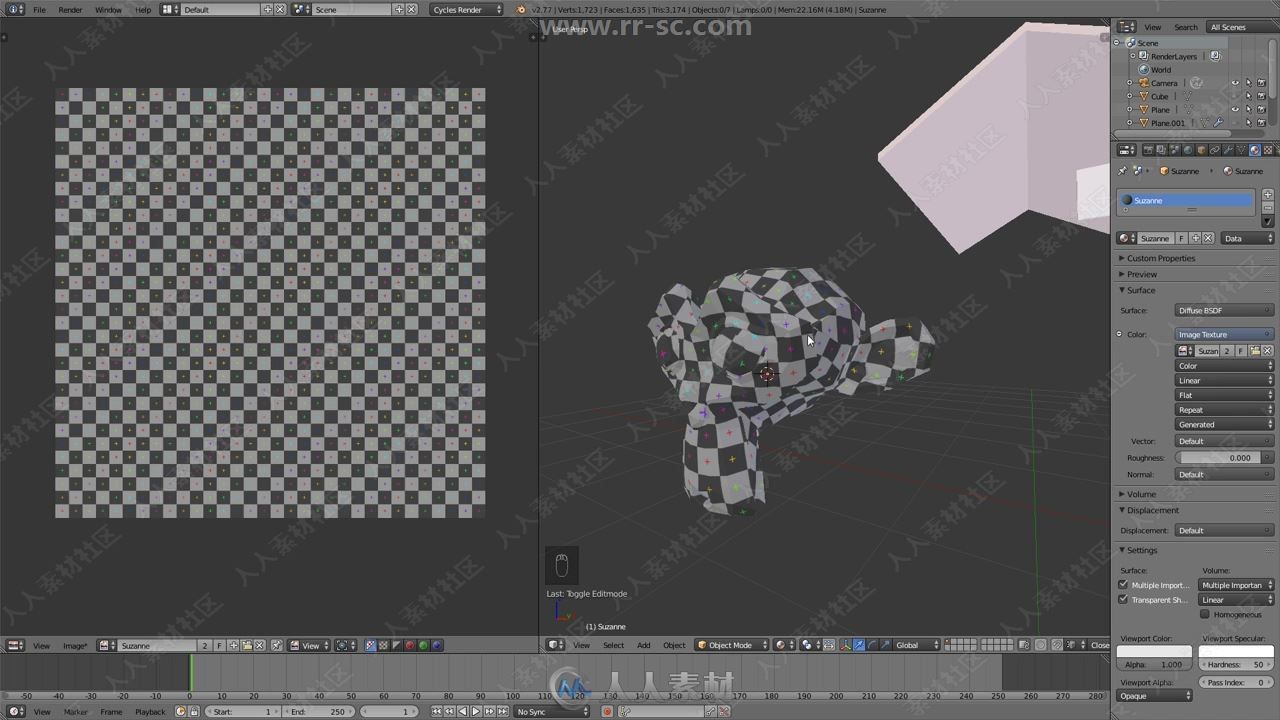1280x720 pixels.
Task: Open the Help menu
Action: 143,9
